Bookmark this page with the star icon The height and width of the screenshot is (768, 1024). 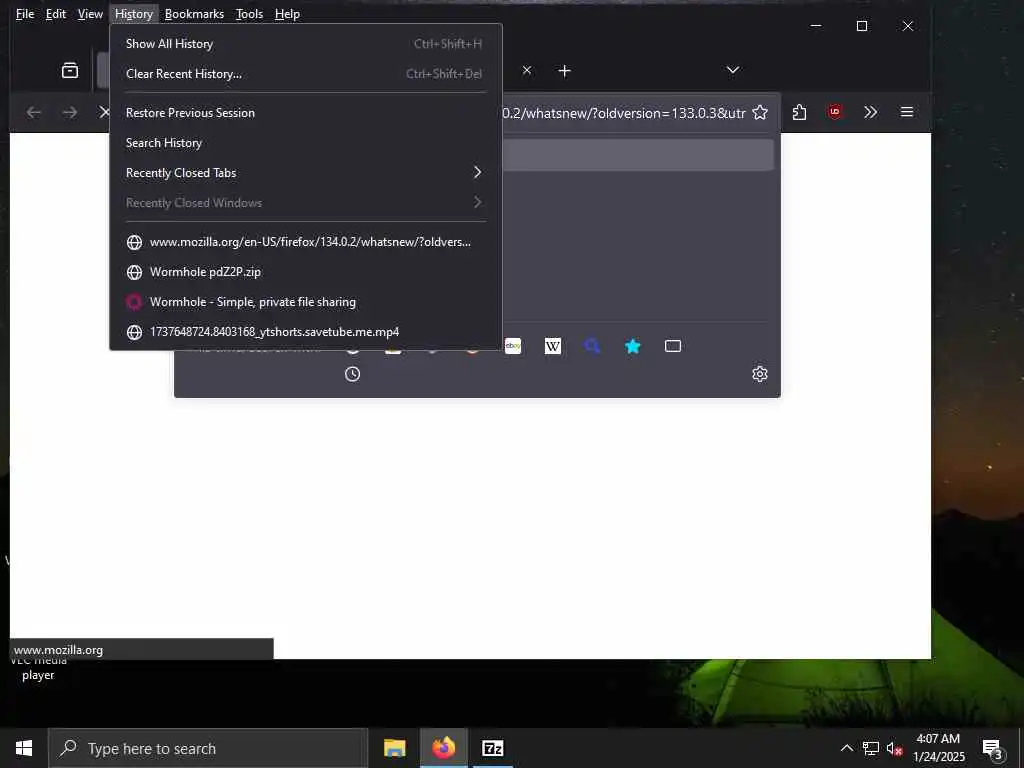(x=760, y=112)
